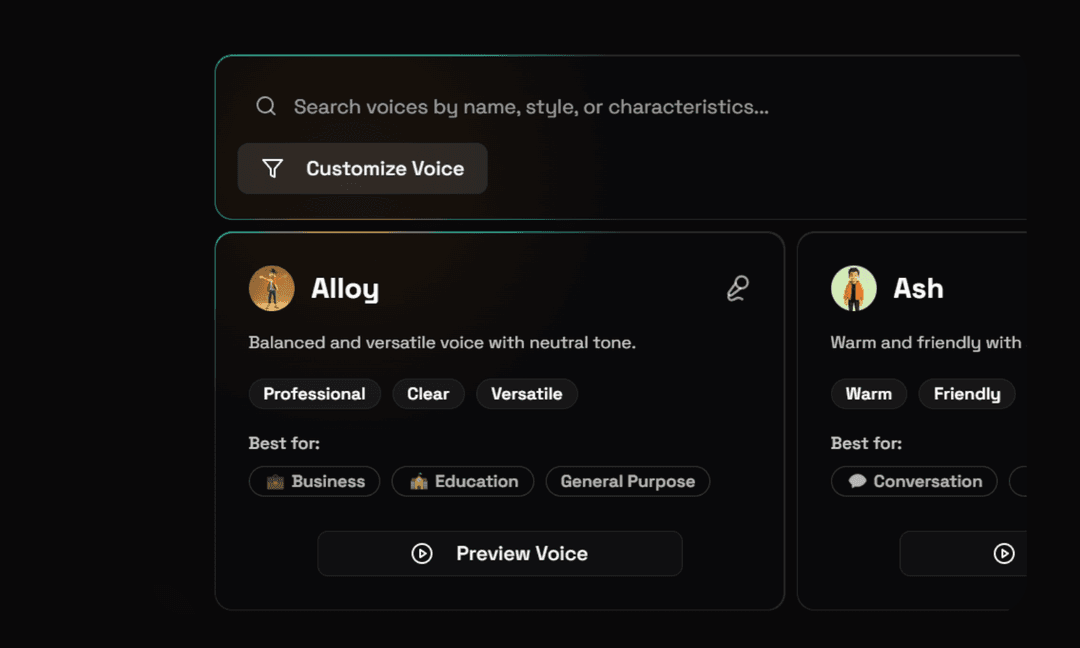
Task: Click Preview Voice button for Alloy
Action: tap(500, 554)
